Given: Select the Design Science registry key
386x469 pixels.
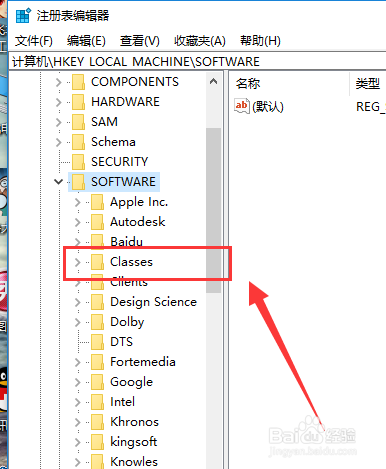Looking at the screenshot, I should [154, 302].
